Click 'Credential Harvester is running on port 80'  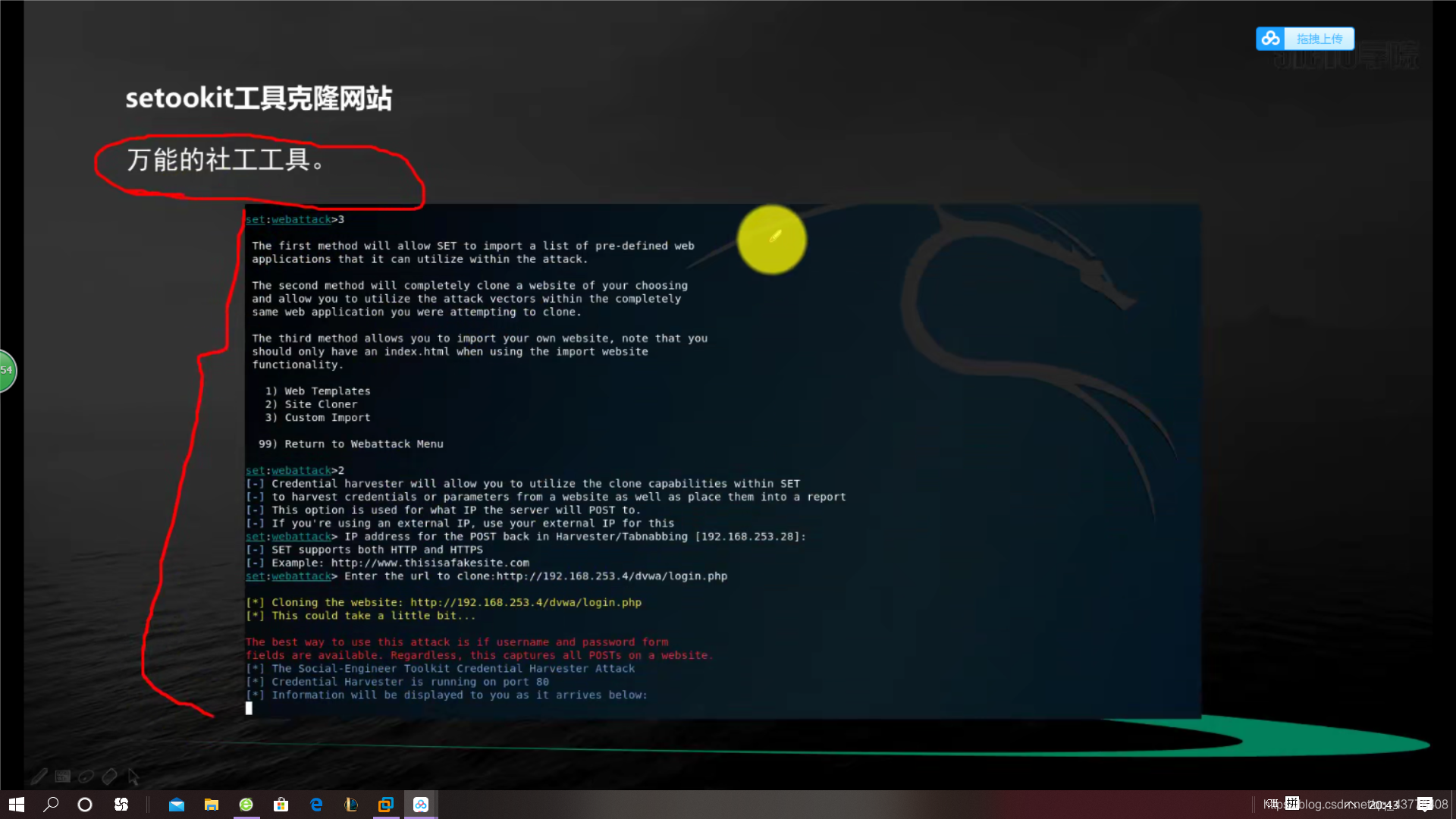tap(397, 682)
